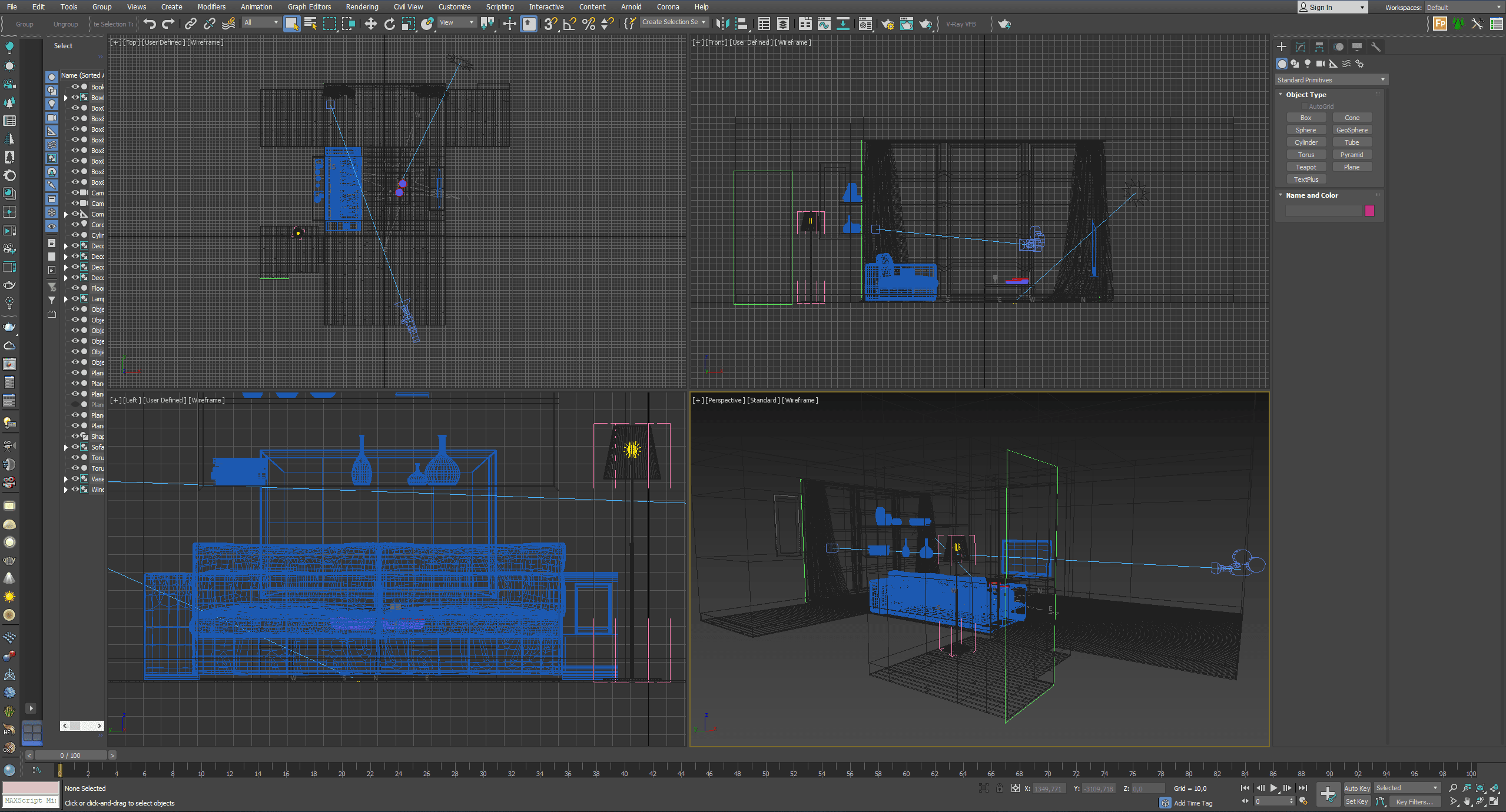Screen dimensions: 1506x812
Task: Hide the Floor object via eye icon
Action: coord(75,288)
